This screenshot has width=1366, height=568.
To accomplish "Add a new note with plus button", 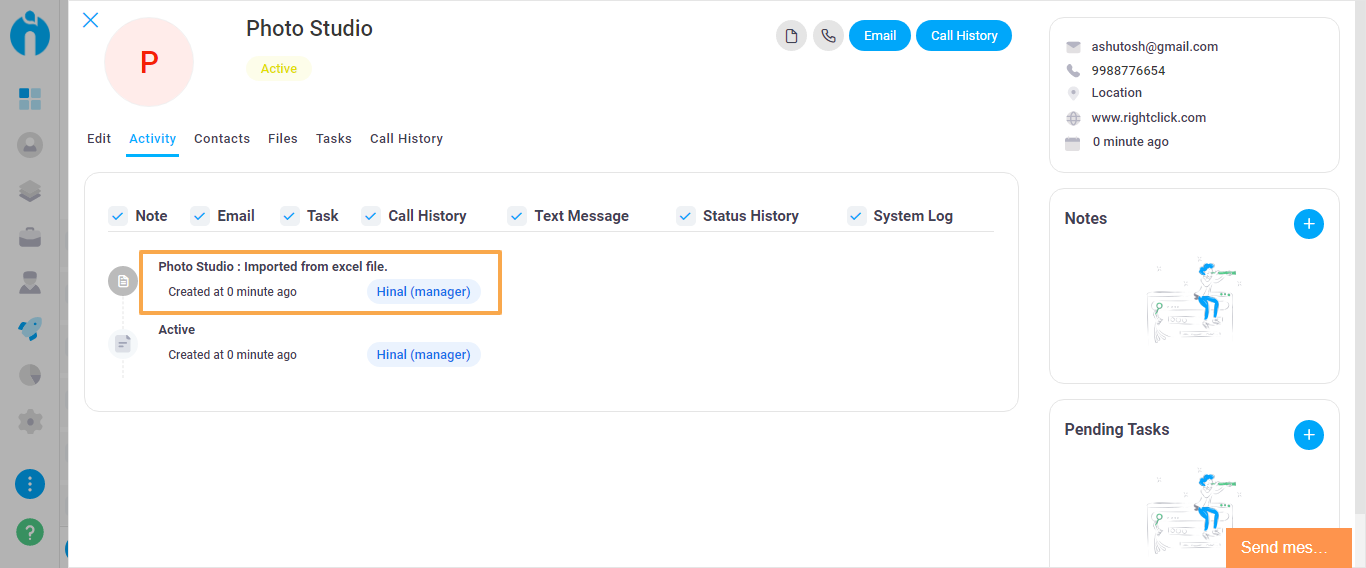I will click(x=1308, y=224).
